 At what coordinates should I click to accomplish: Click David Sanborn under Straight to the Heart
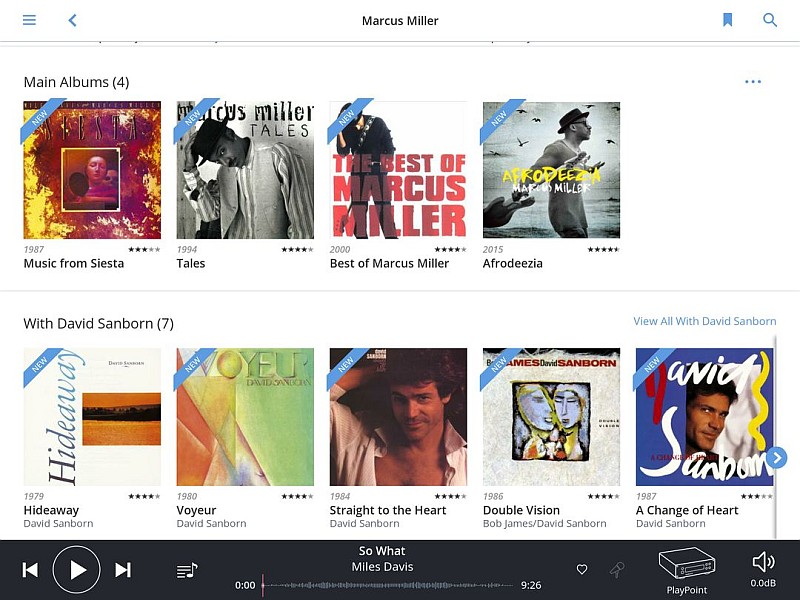point(364,523)
